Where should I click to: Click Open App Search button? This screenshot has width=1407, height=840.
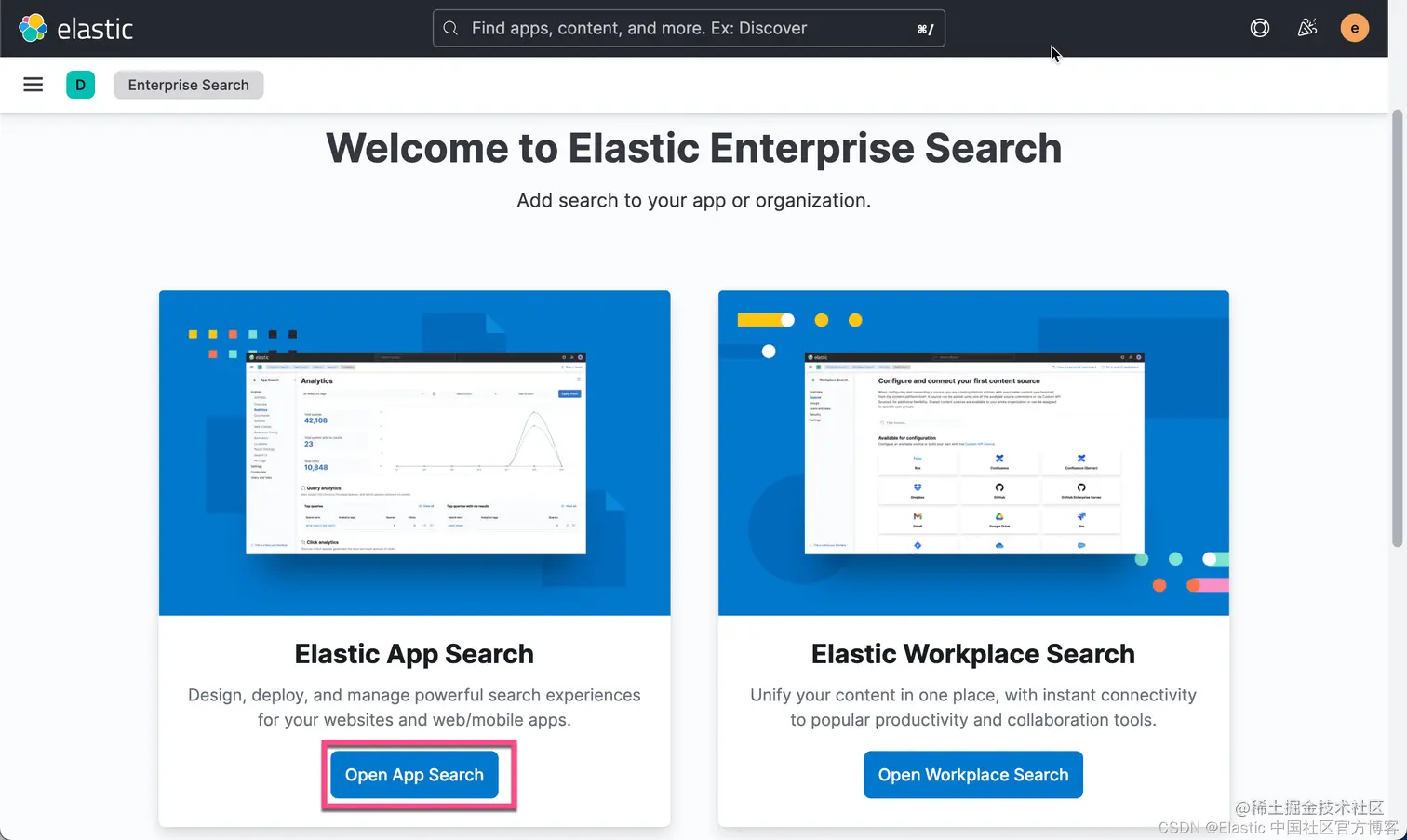(414, 775)
